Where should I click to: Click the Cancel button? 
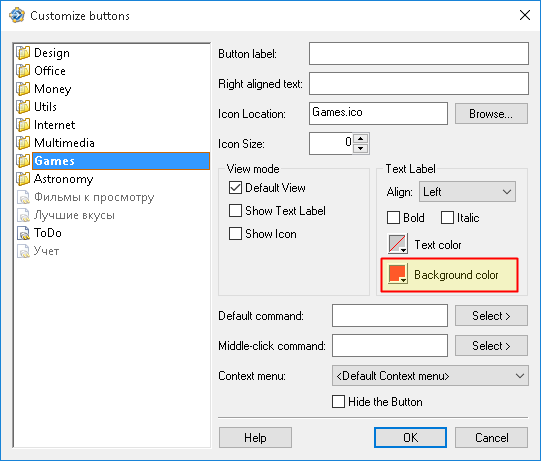tap(491, 438)
